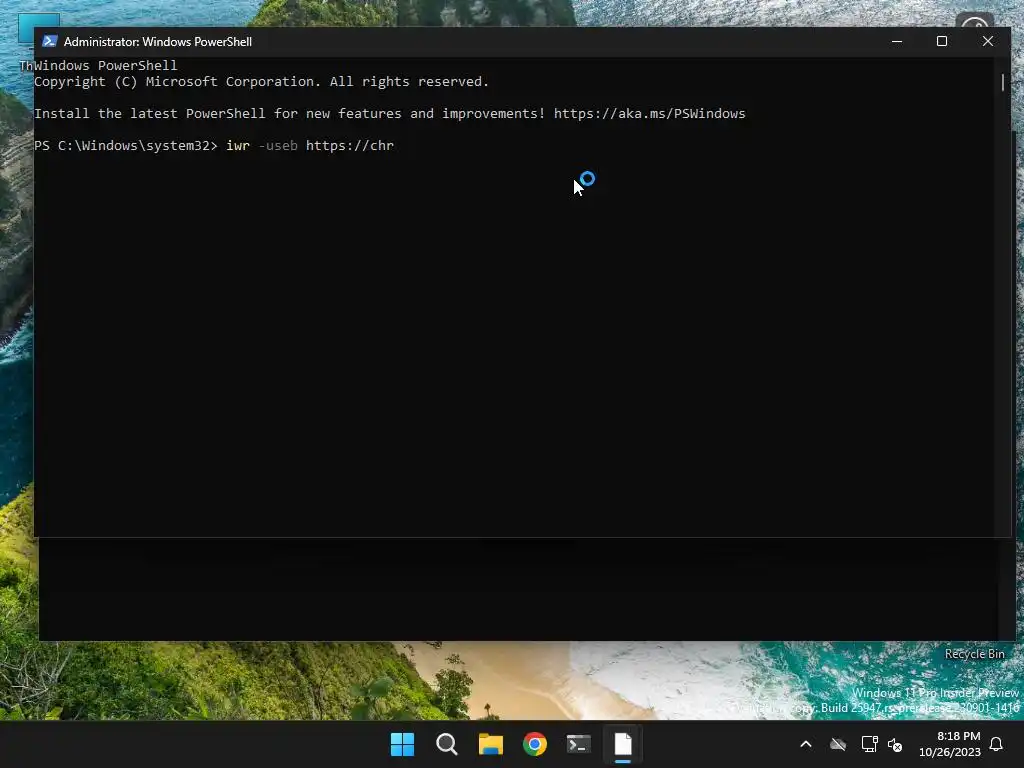
Task: Click the OneDrive cloud tray icon
Action: (838, 744)
